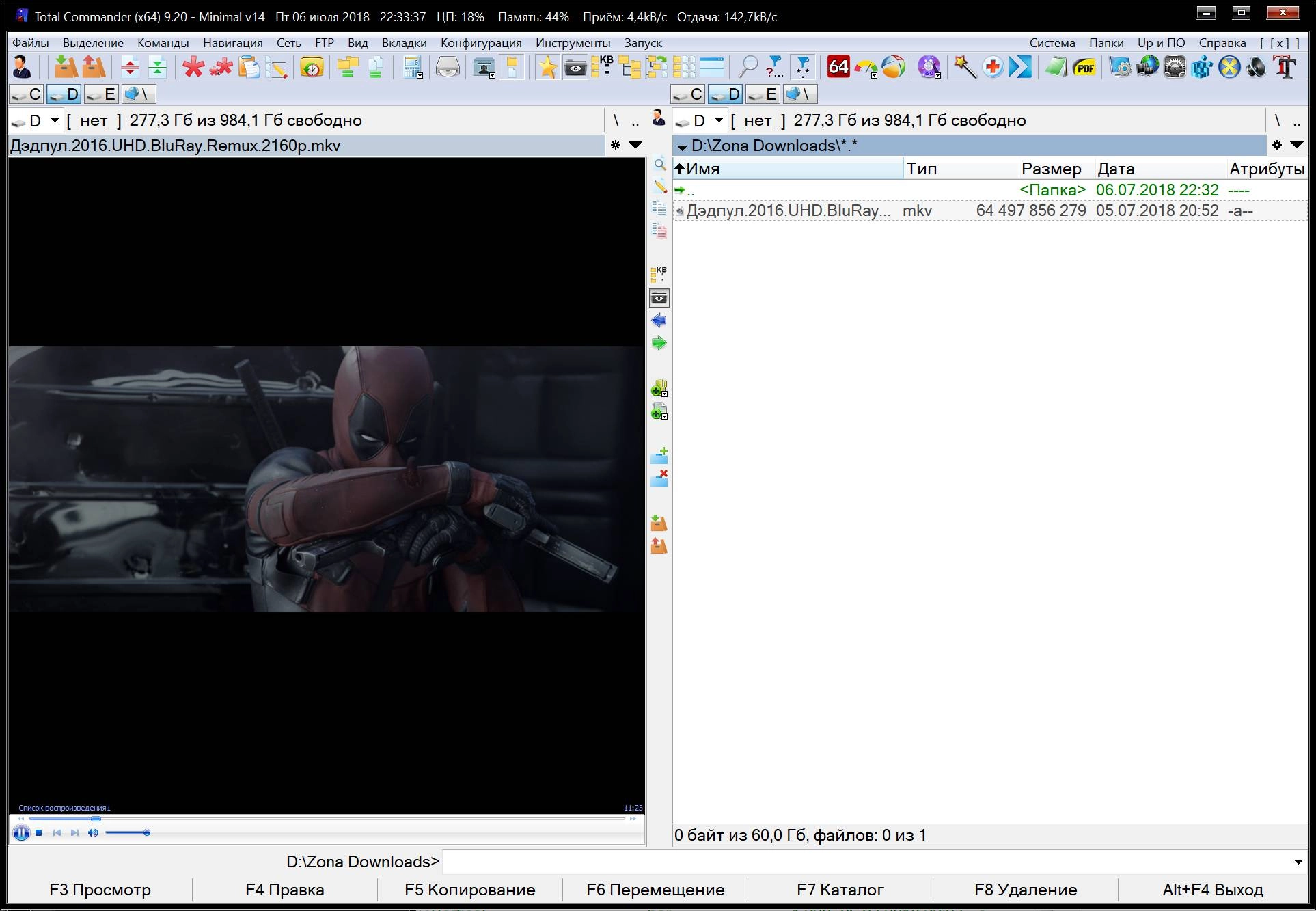Click in the command line input field

click(866, 862)
